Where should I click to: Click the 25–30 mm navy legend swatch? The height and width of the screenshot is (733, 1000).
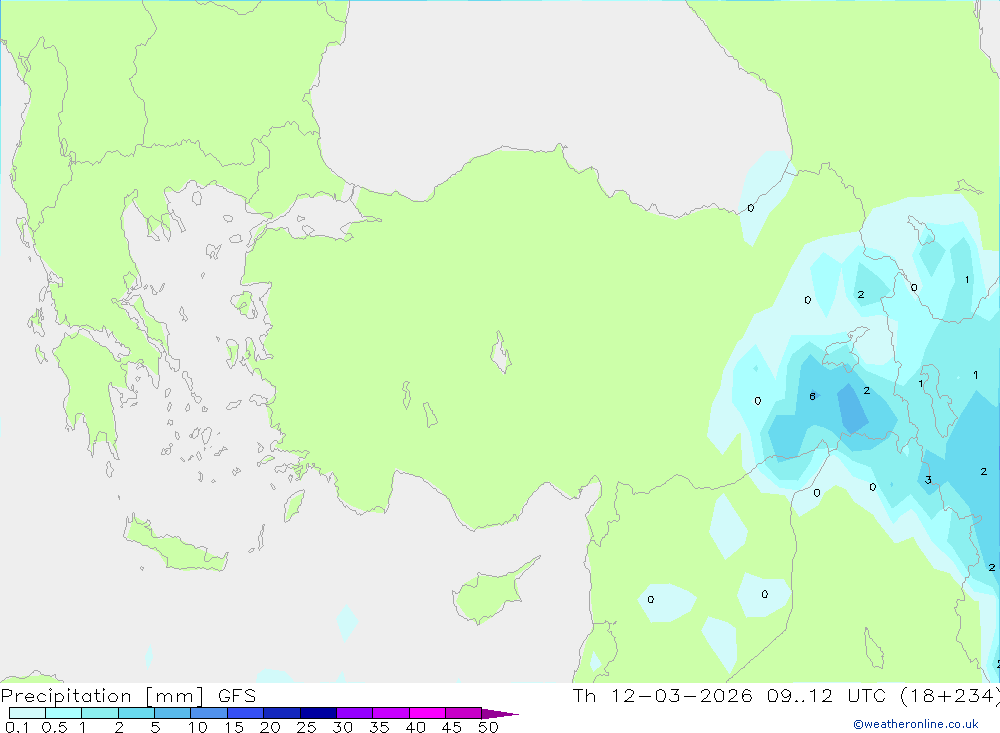(x=318, y=713)
